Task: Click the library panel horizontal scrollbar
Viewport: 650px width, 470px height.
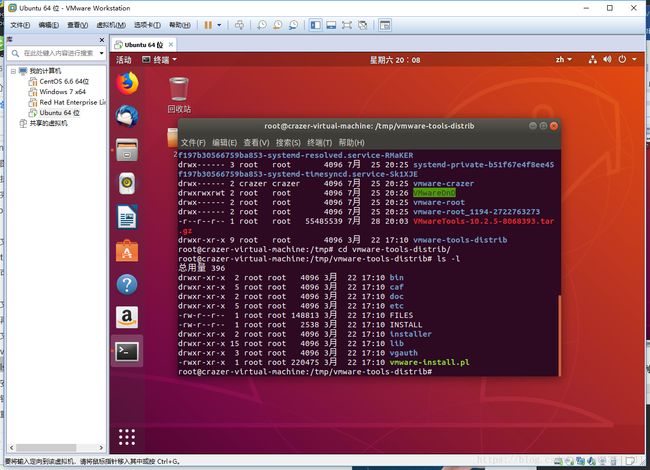Action: (x=46, y=448)
